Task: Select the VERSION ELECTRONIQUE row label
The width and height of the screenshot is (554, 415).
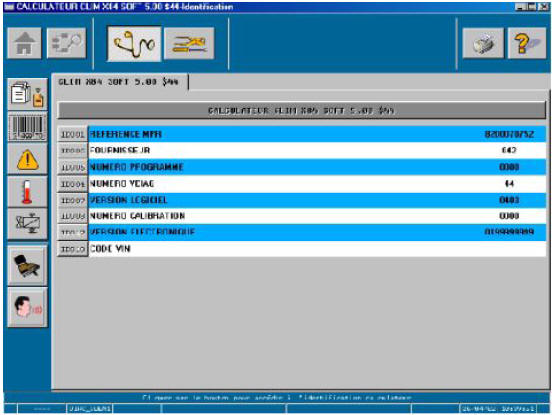Action: pos(142,232)
